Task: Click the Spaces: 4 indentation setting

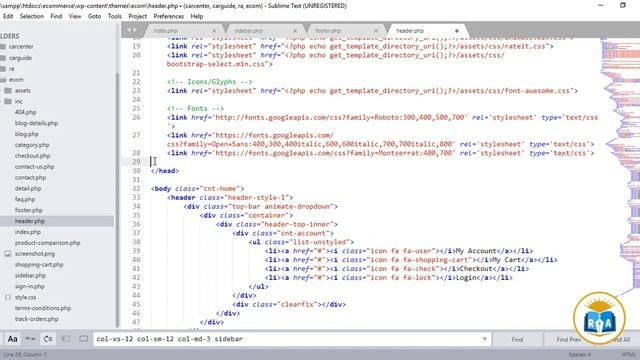Action: point(580,355)
